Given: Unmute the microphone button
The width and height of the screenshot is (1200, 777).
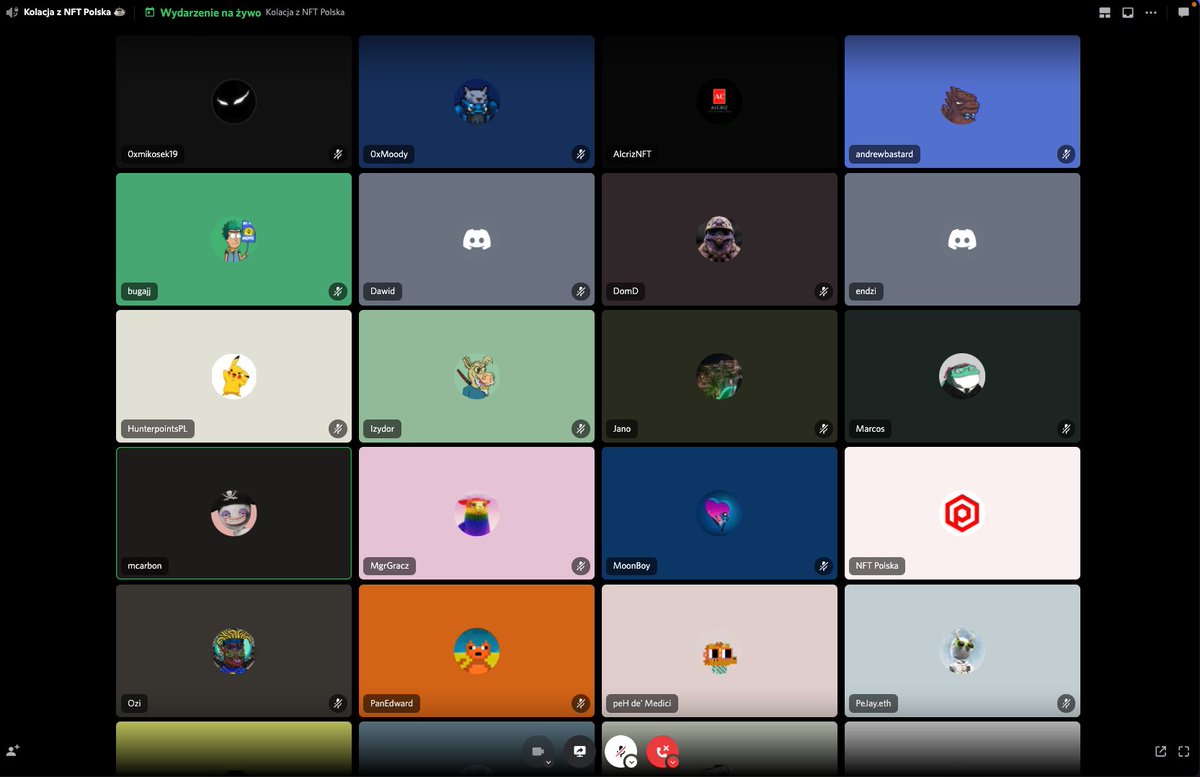Looking at the screenshot, I should tap(621, 751).
